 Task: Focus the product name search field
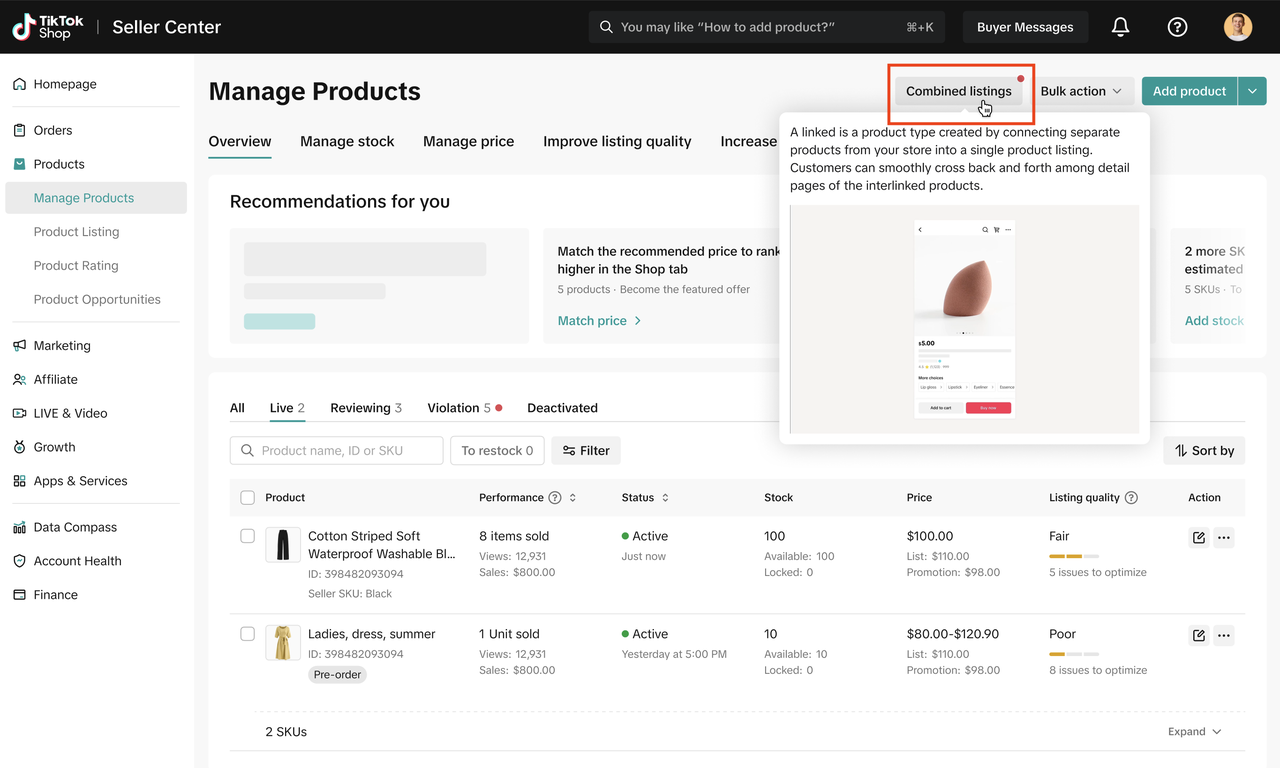coord(346,451)
